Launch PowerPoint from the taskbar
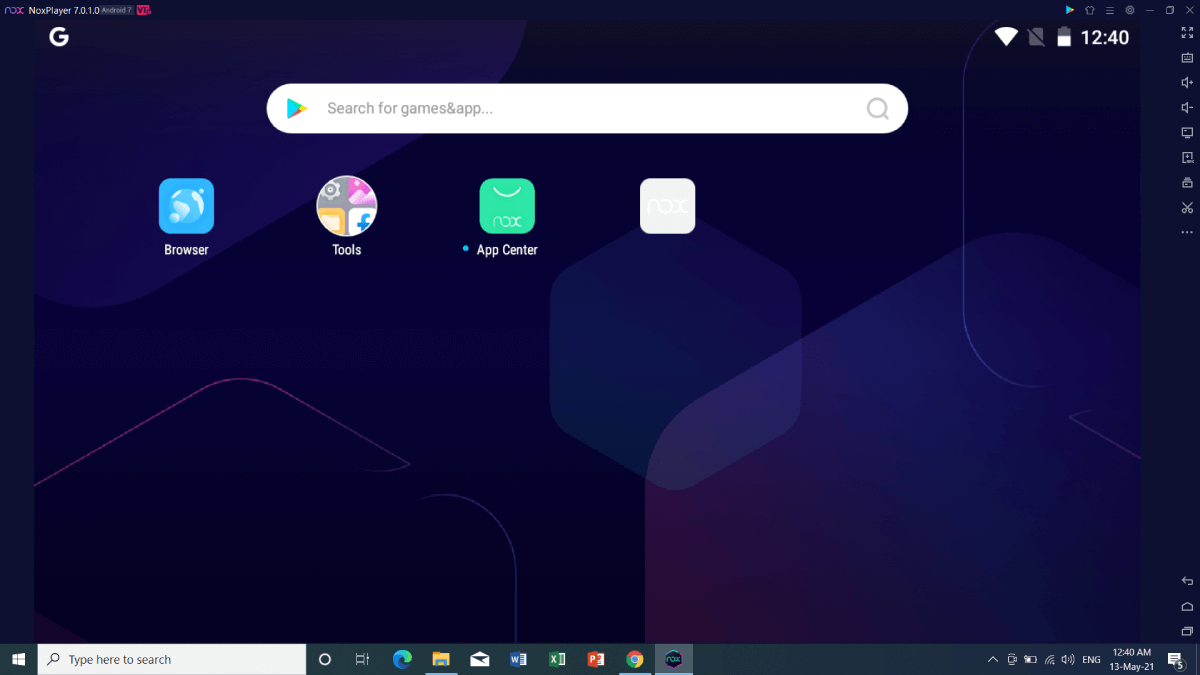The height and width of the screenshot is (675, 1200). (596, 659)
